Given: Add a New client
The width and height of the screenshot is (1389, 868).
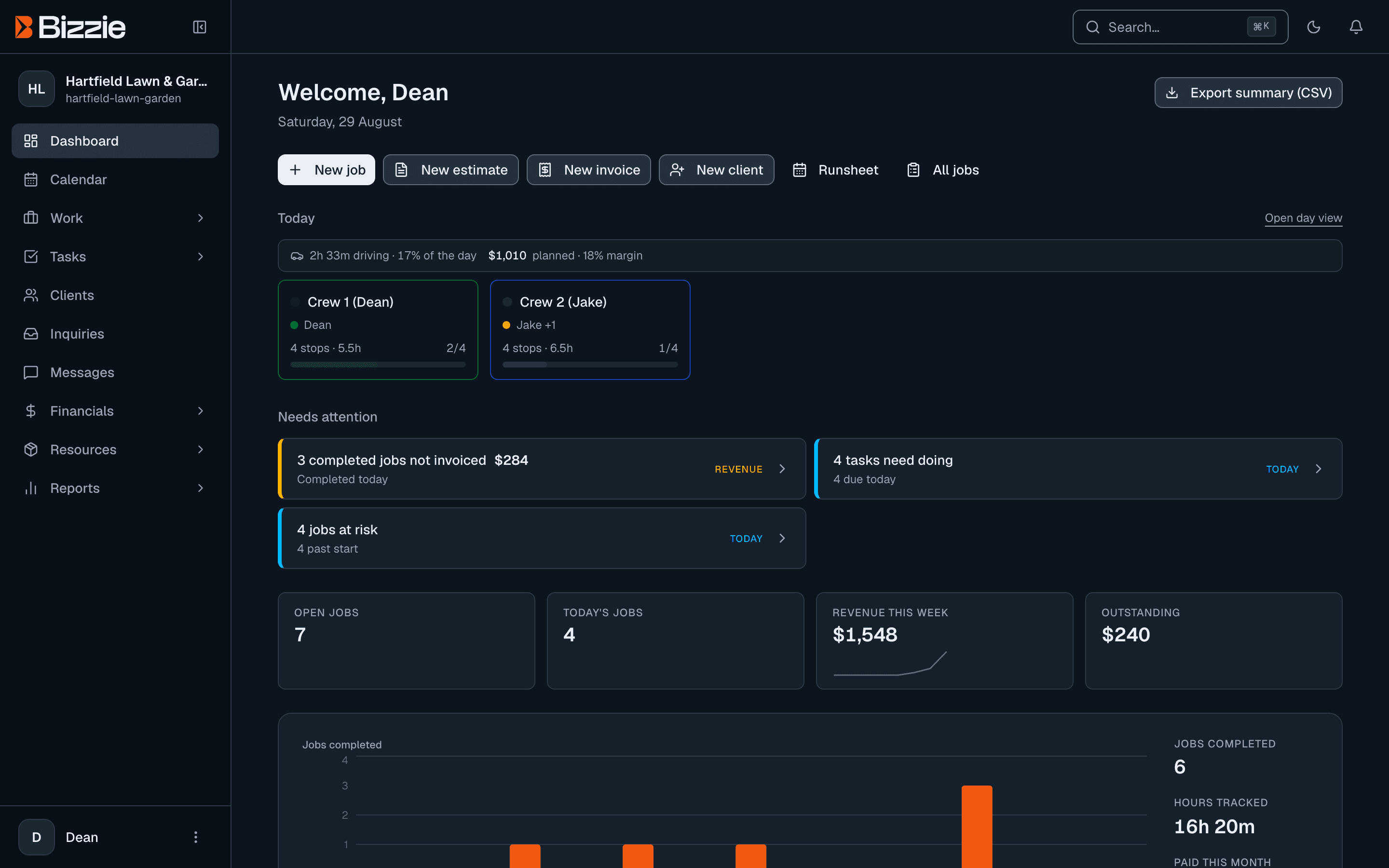Looking at the screenshot, I should [x=716, y=170].
